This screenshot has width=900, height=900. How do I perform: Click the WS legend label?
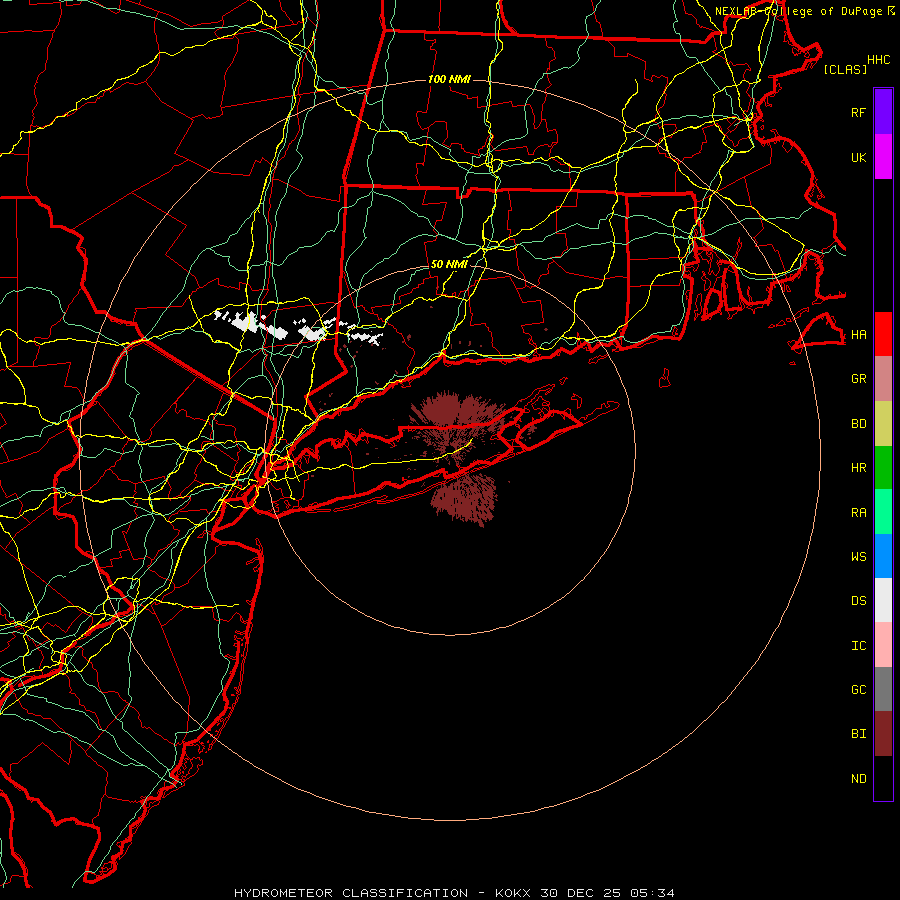coord(858,556)
